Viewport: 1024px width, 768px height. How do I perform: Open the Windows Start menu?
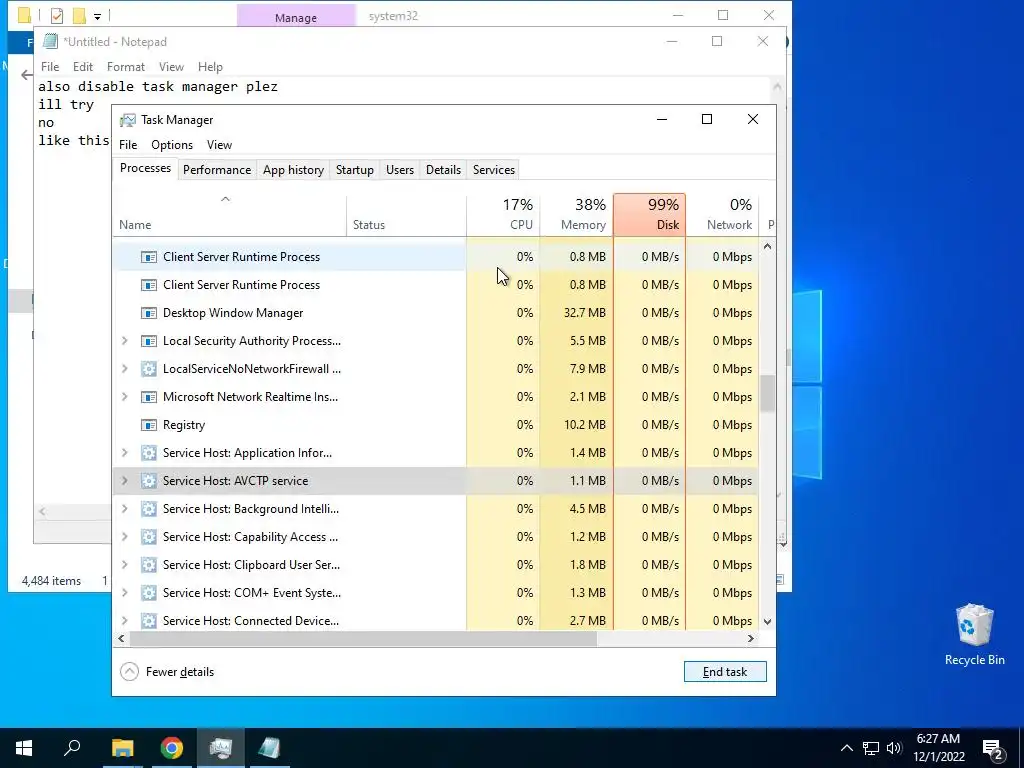point(24,748)
